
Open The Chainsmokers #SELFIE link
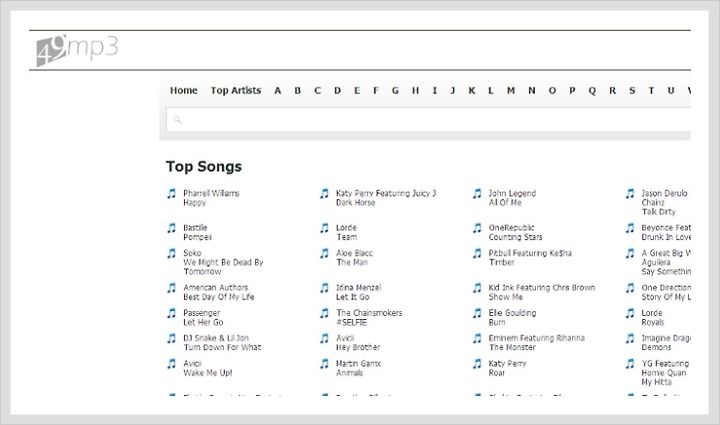click(369, 318)
